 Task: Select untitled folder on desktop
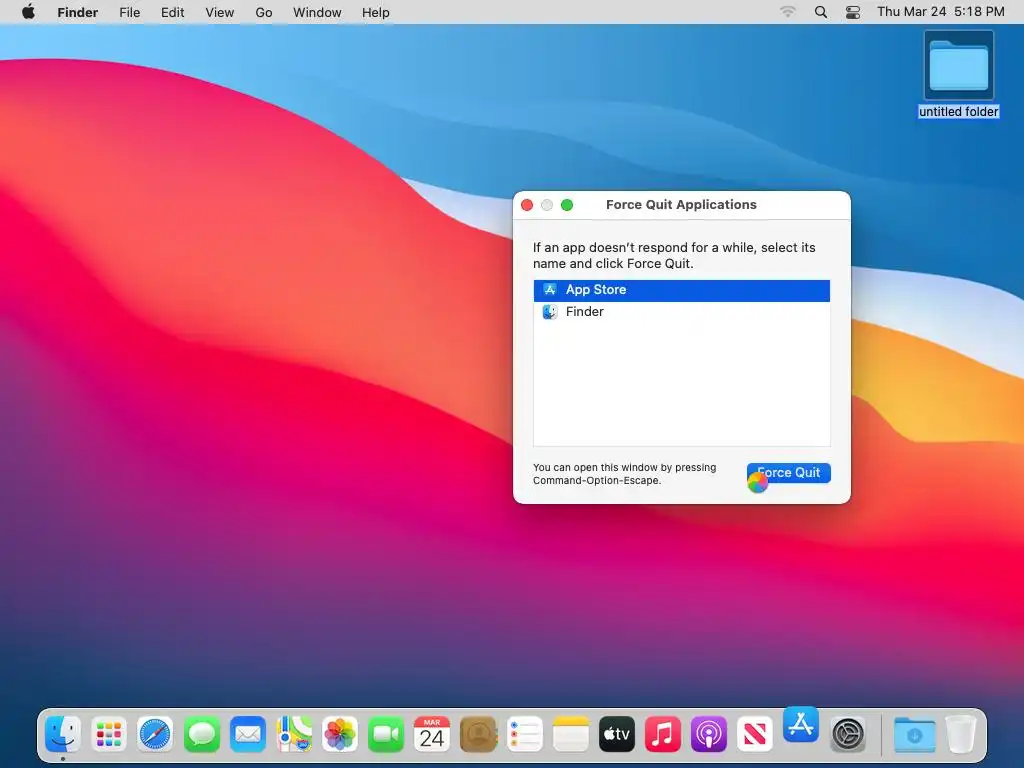pos(959,75)
